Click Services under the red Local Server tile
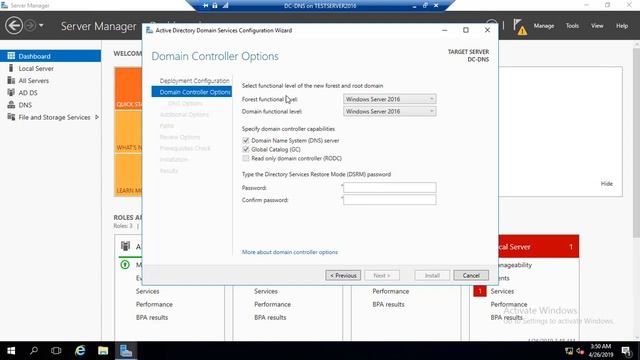Image resolution: width=640 pixels, height=360 pixels. 502,291
